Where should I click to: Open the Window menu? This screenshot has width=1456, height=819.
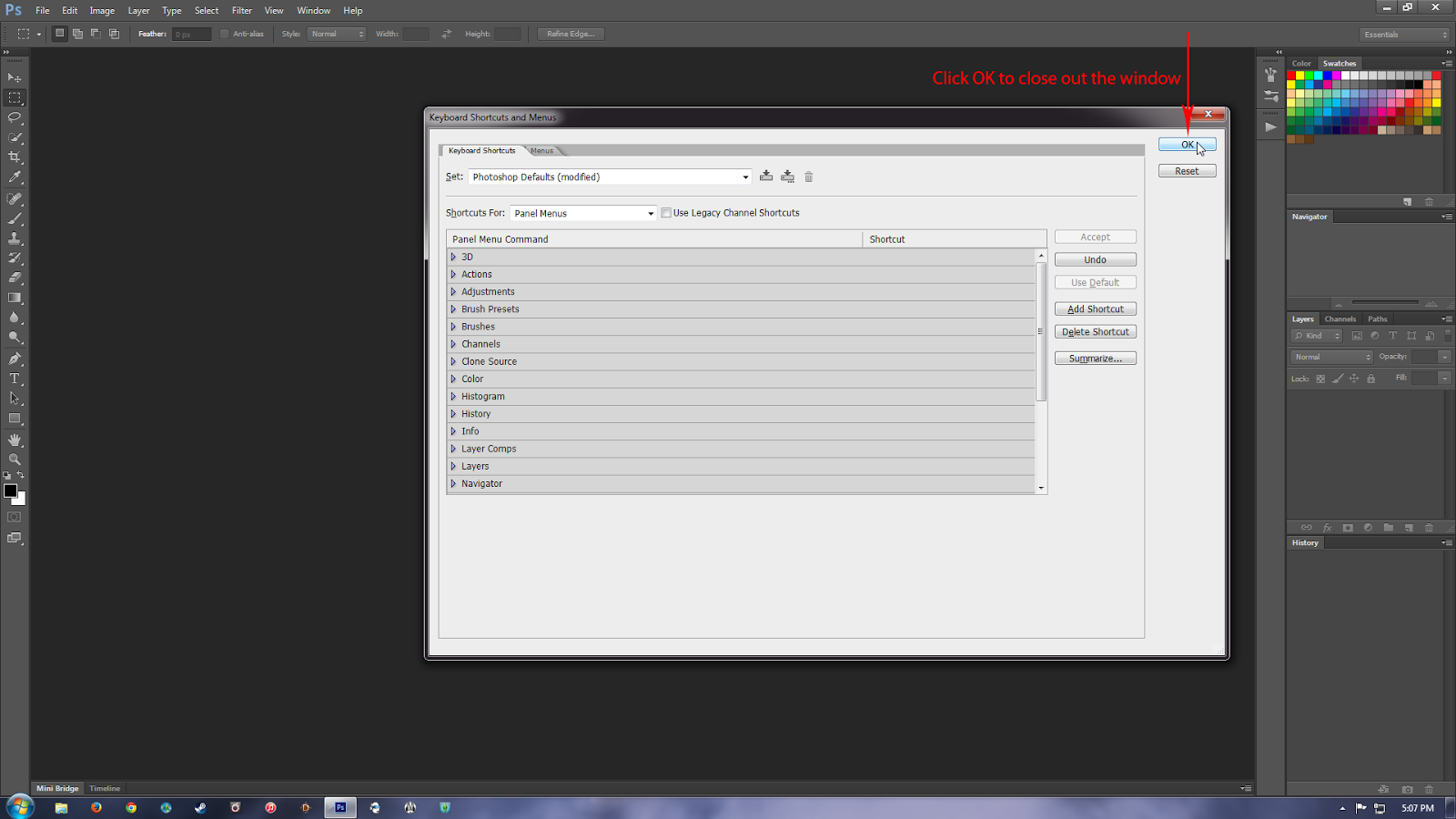click(314, 11)
